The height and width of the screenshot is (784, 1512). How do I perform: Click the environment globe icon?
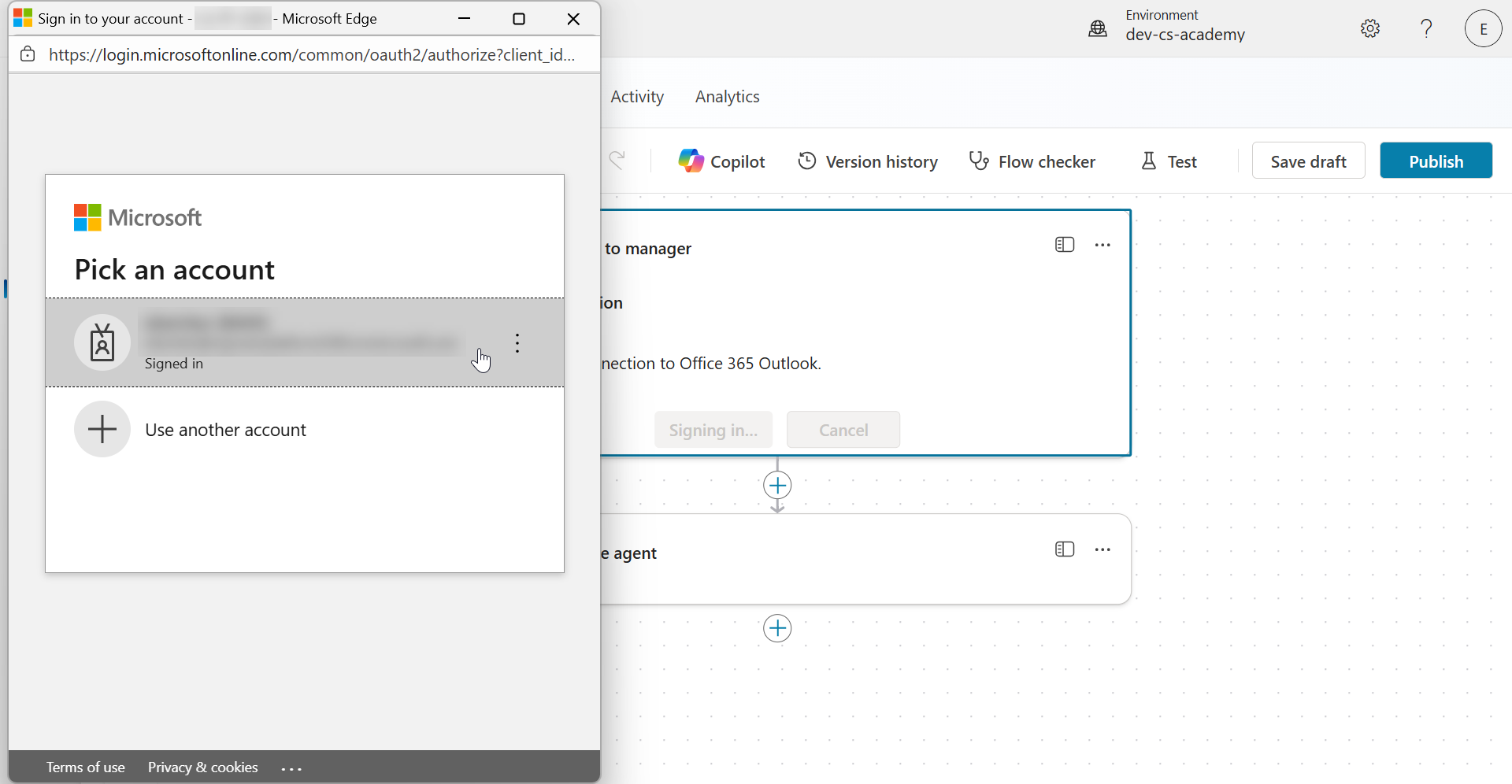tap(1098, 29)
